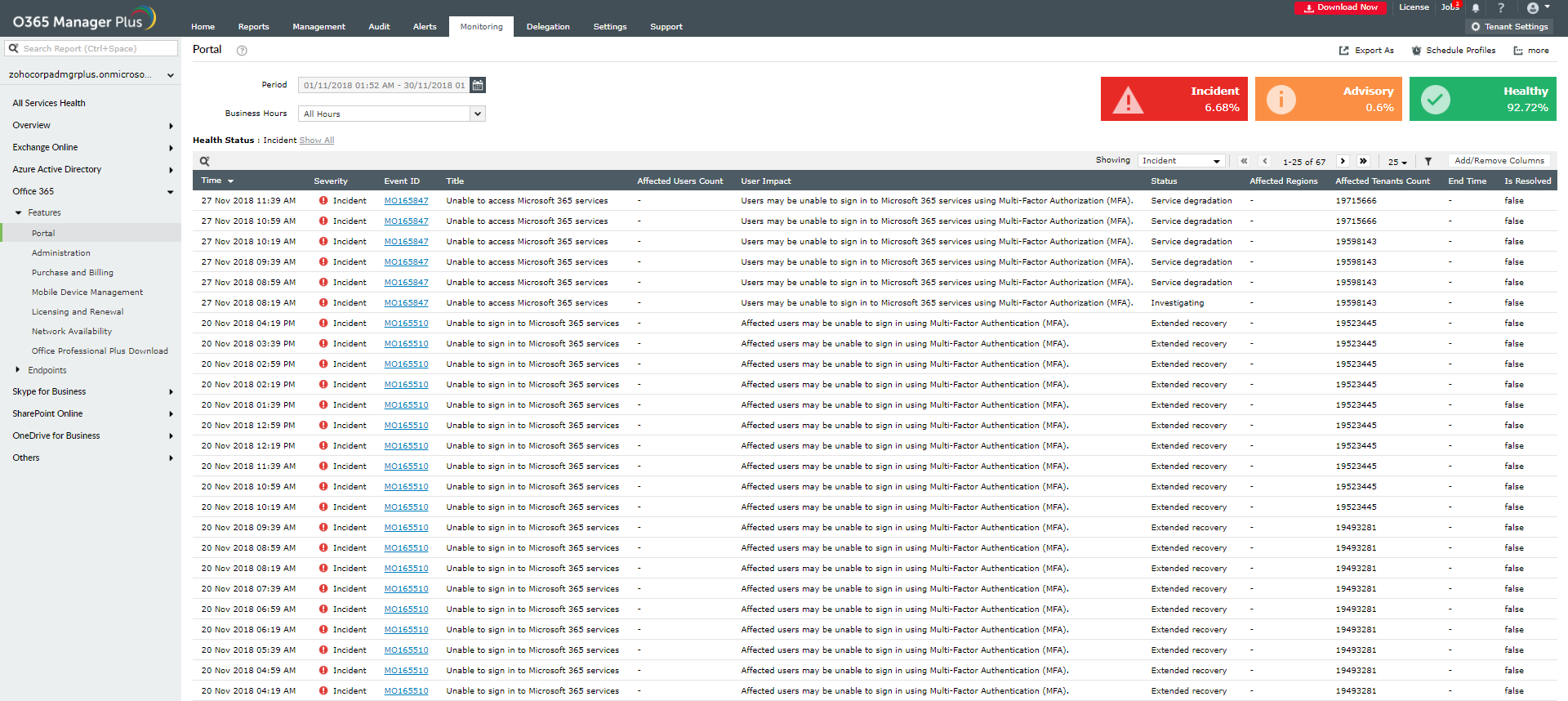Expand Azure Active Directory sidebar section
The height and width of the screenshot is (701, 1568).
[171, 170]
